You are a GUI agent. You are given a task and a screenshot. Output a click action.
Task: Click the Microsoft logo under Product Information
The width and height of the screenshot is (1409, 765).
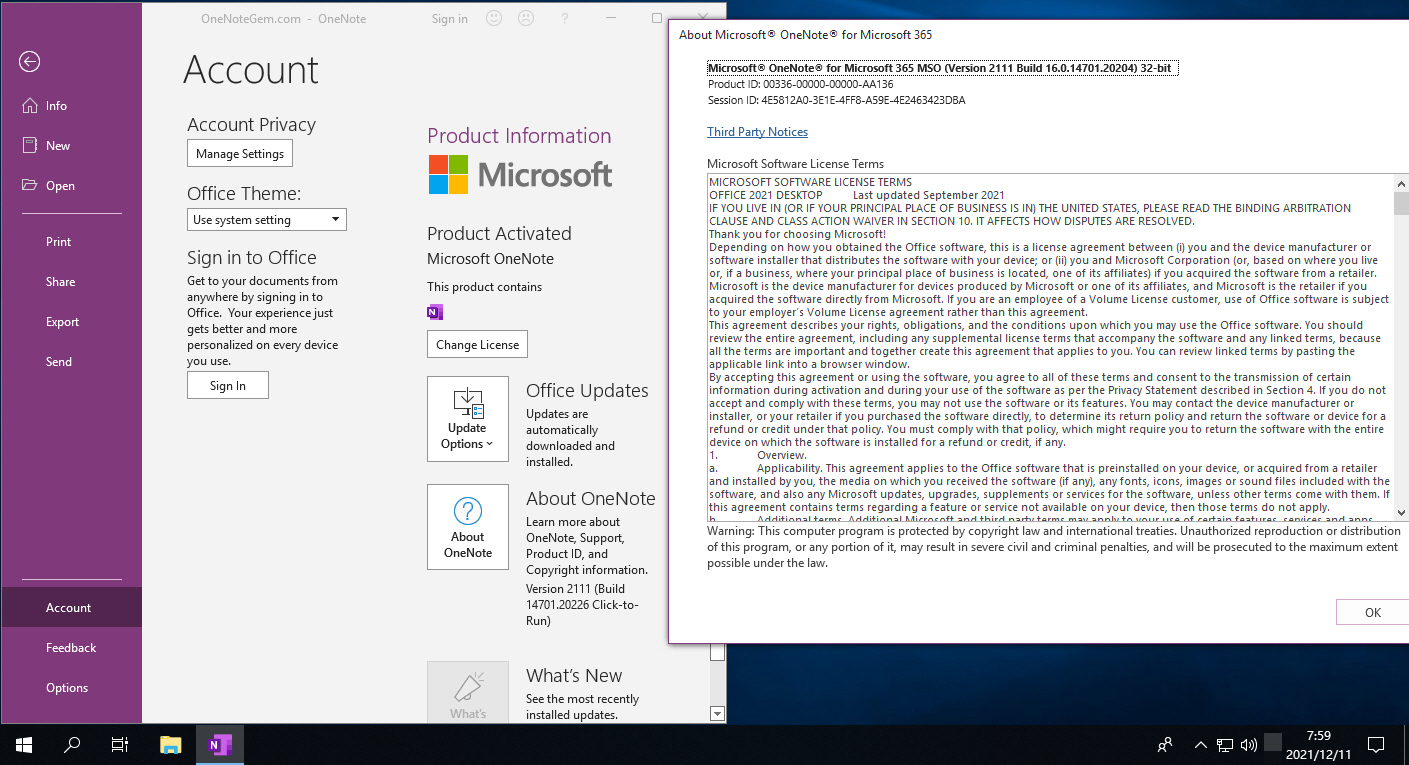520,174
